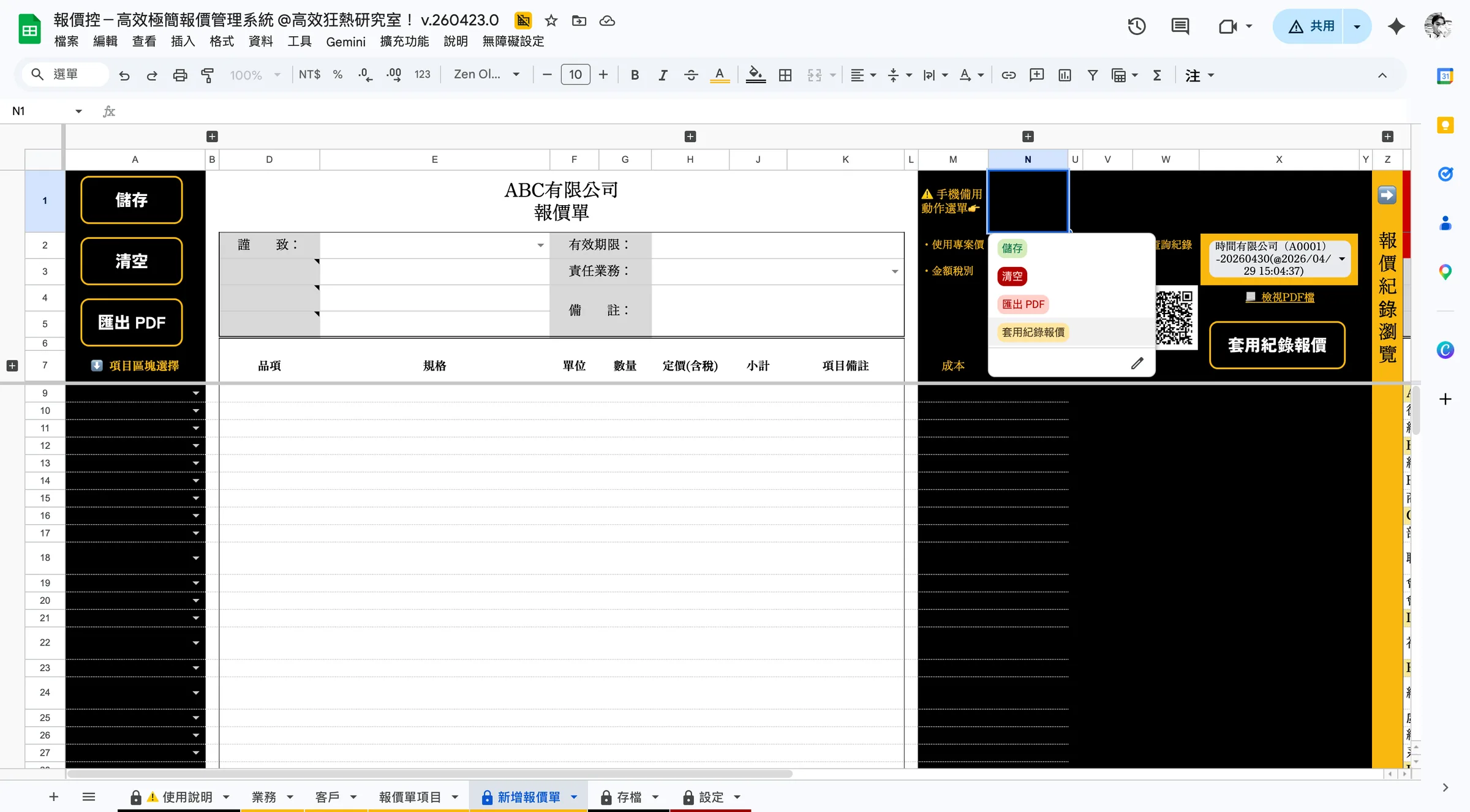Open the 擴充功能 menu

click(x=404, y=41)
